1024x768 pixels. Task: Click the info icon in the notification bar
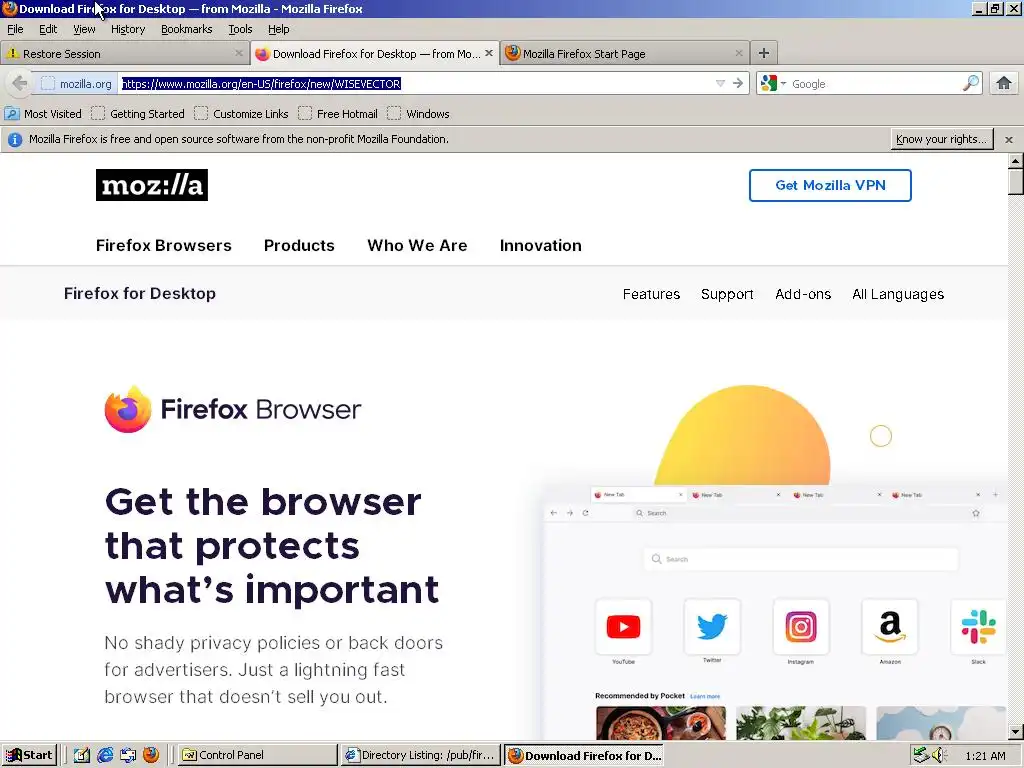click(x=14, y=139)
